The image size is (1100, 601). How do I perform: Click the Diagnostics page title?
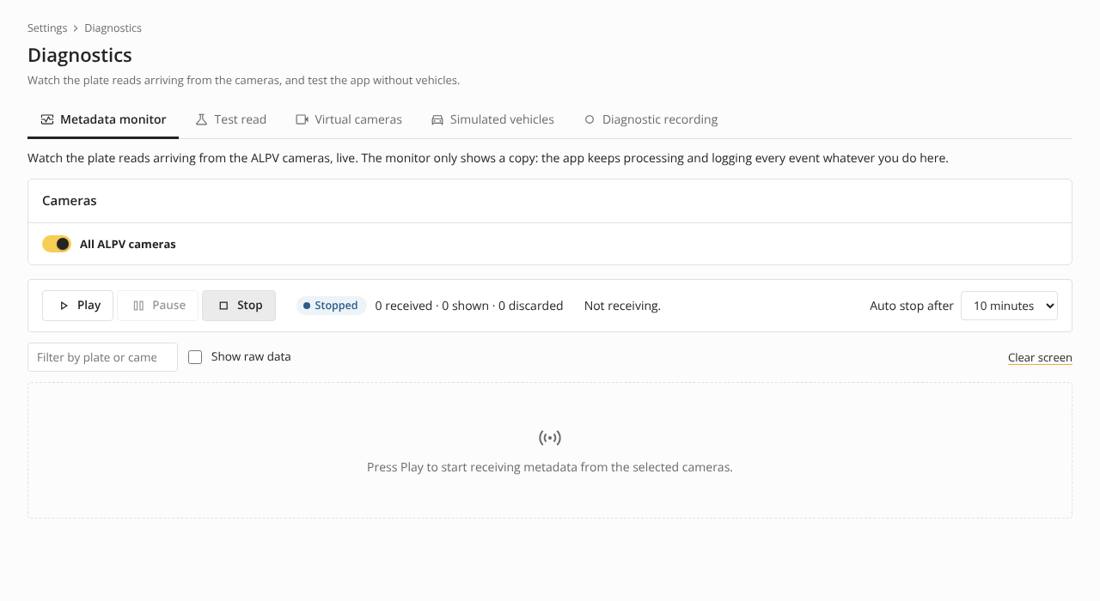[x=80, y=55]
